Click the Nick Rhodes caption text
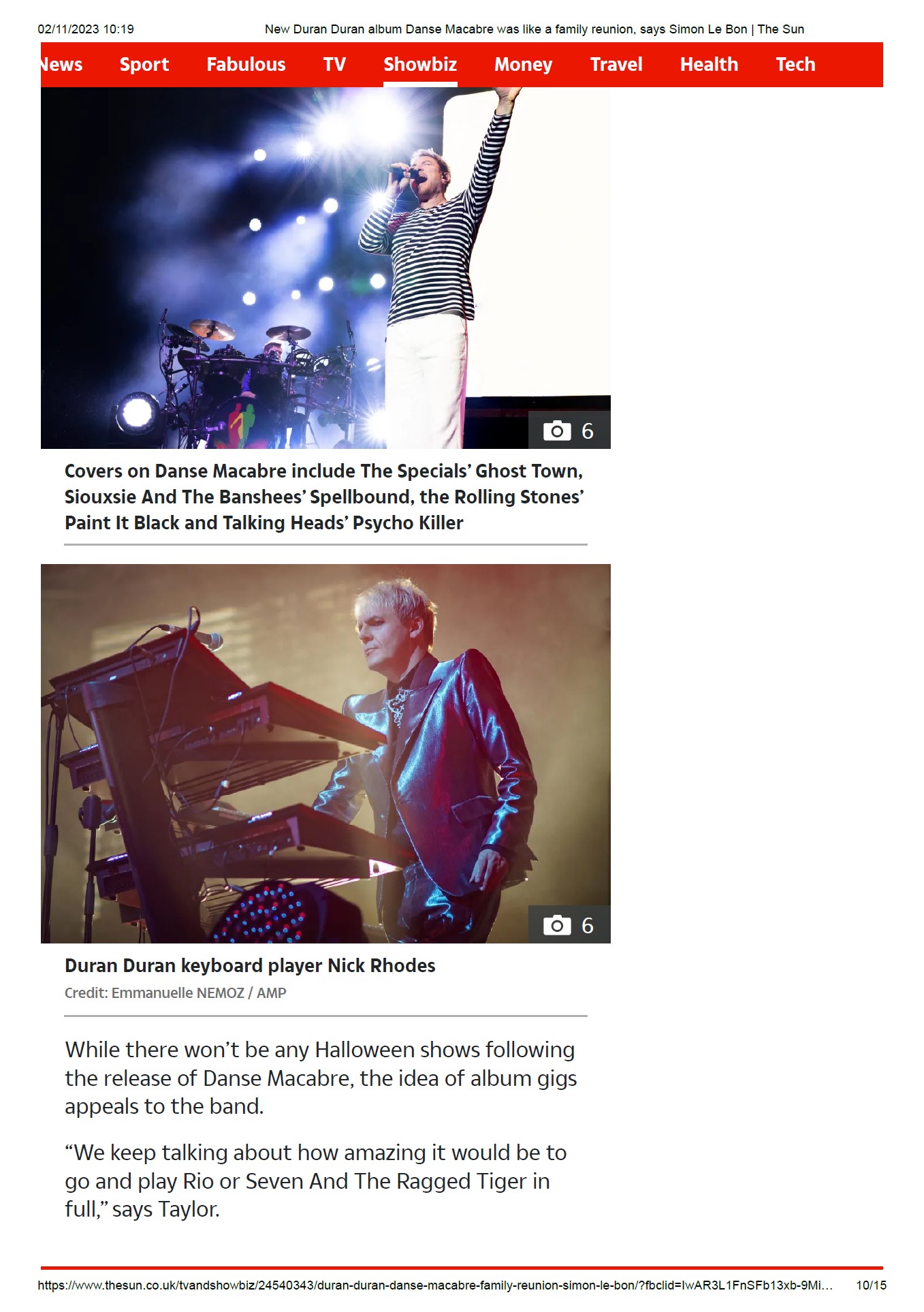This screenshot has height=1312, width=924. coord(250,965)
